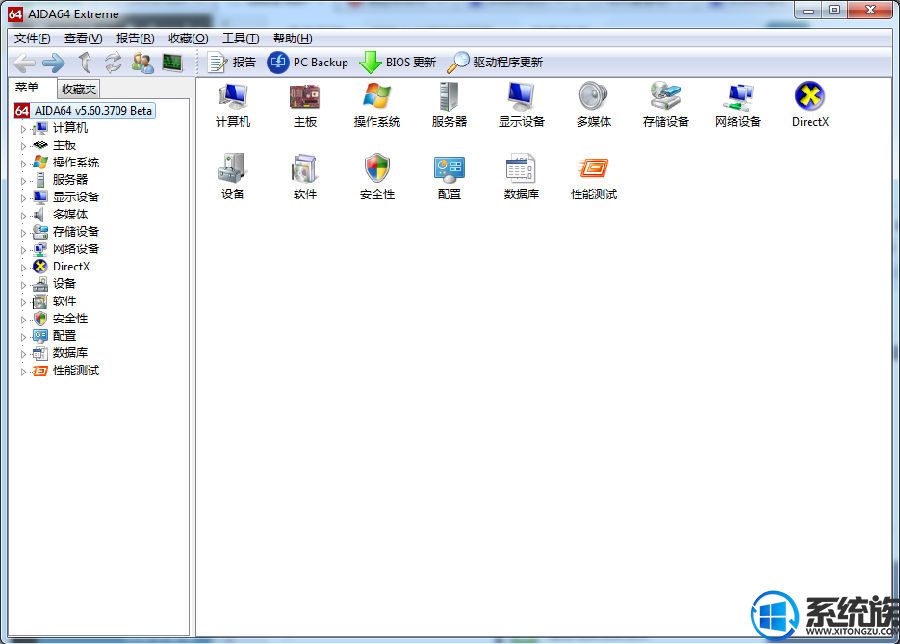Open the 存储设备 icon in main panel
900x644 pixels.
click(x=665, y=96)
